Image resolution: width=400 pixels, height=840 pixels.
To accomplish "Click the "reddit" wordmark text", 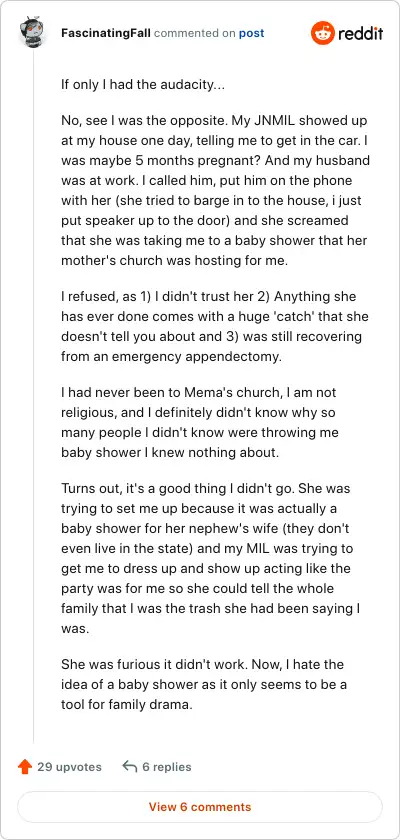I will click(360, 34).
